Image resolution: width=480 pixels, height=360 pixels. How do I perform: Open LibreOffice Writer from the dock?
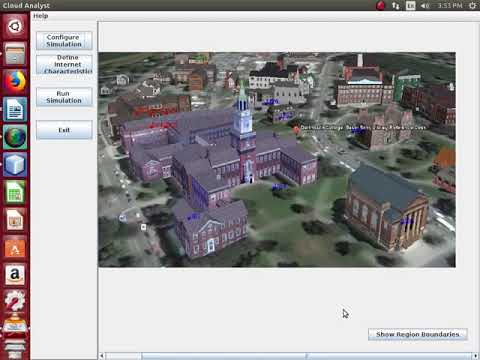[x=15, y=109]
